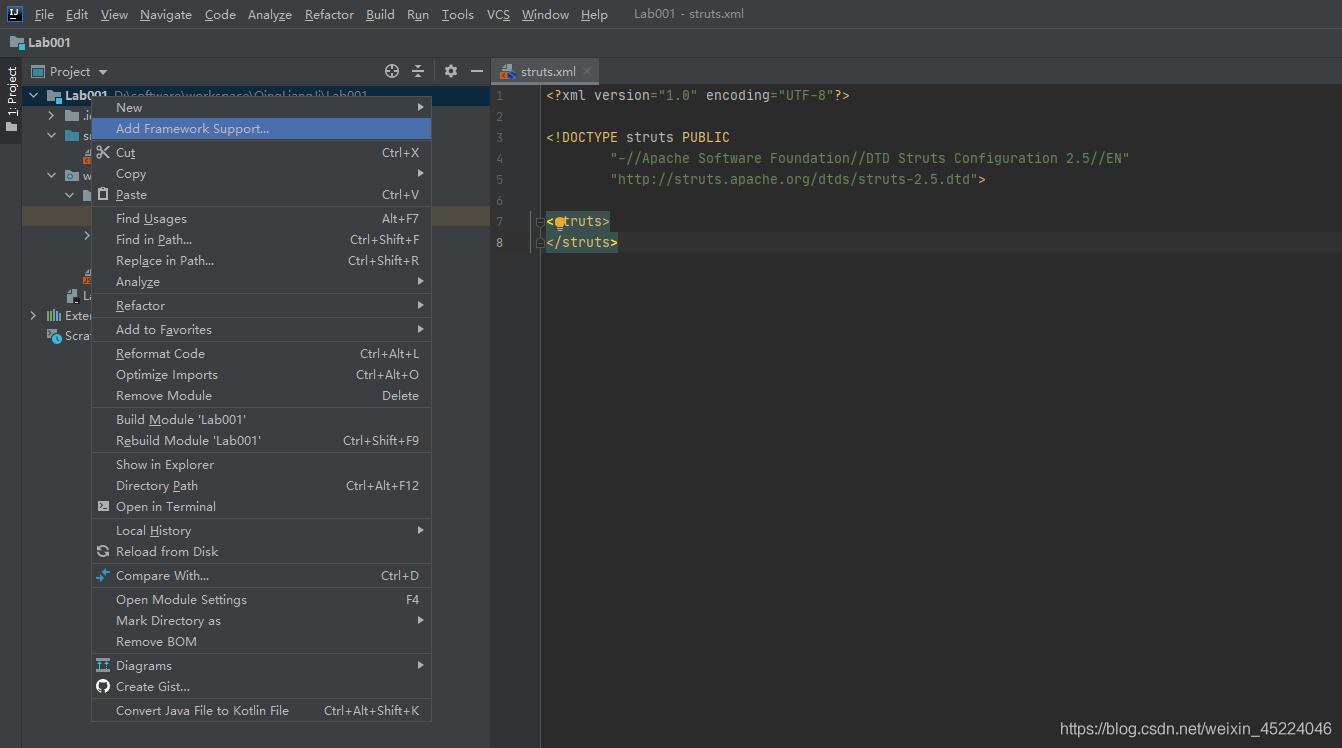Click the Collapse All icon in Project panel

coord(418,71)
